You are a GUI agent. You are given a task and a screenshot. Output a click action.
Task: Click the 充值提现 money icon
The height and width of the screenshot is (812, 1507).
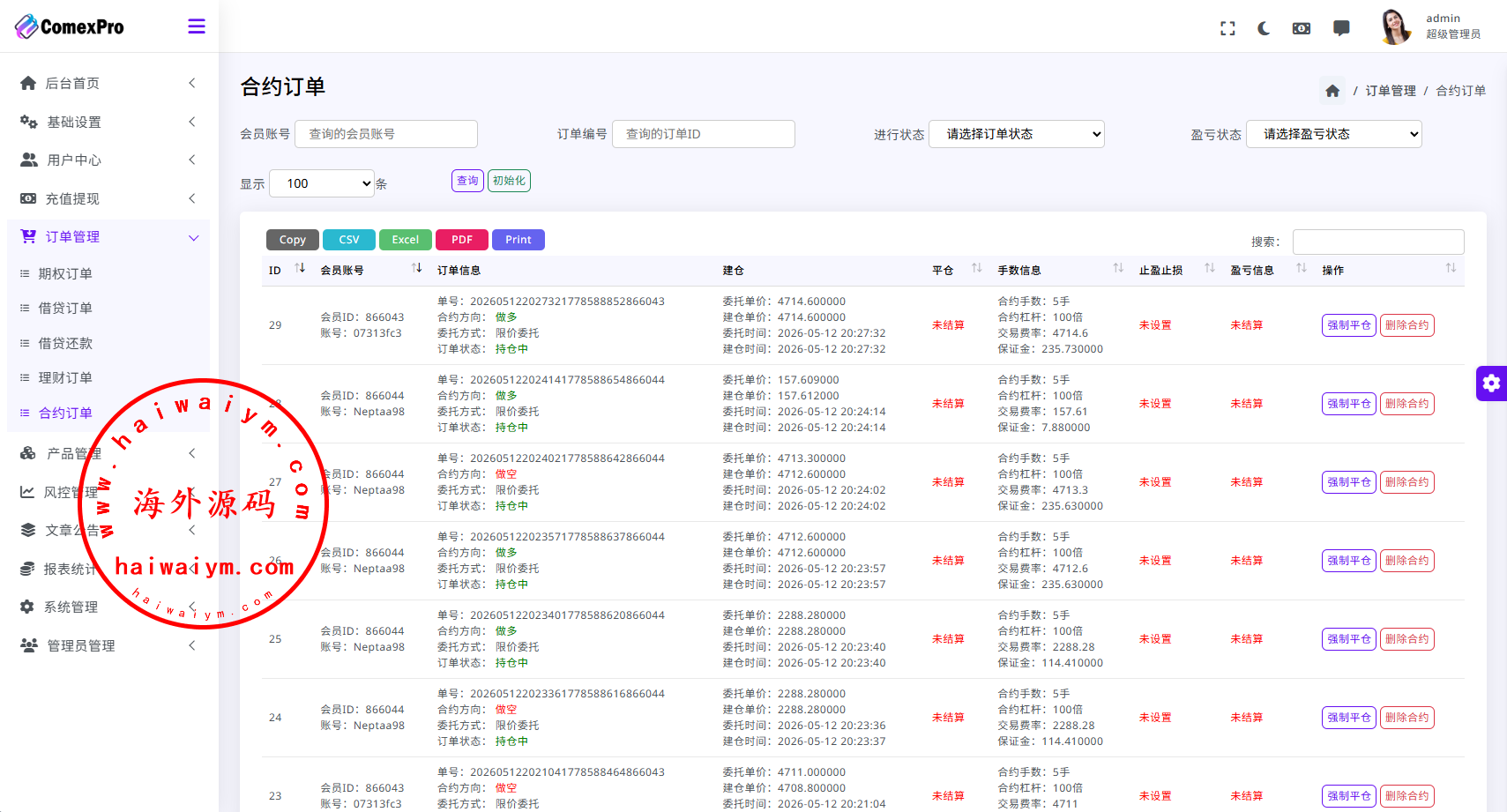28,198
